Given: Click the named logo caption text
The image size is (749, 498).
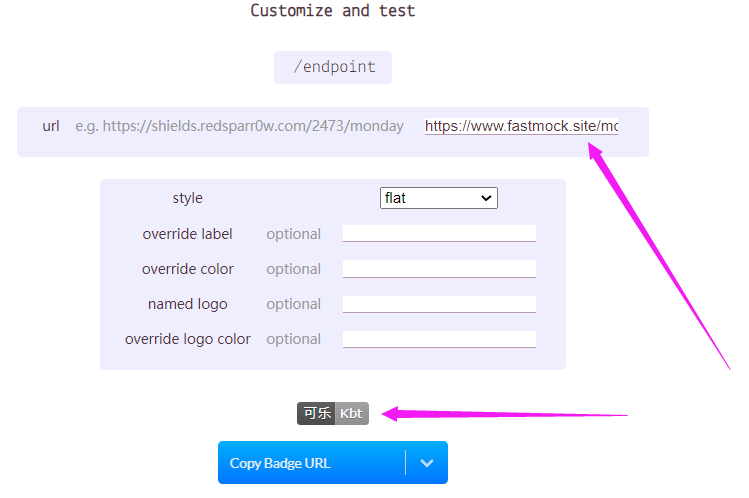Looking at the screenshot, I should [x=187, y=304].
